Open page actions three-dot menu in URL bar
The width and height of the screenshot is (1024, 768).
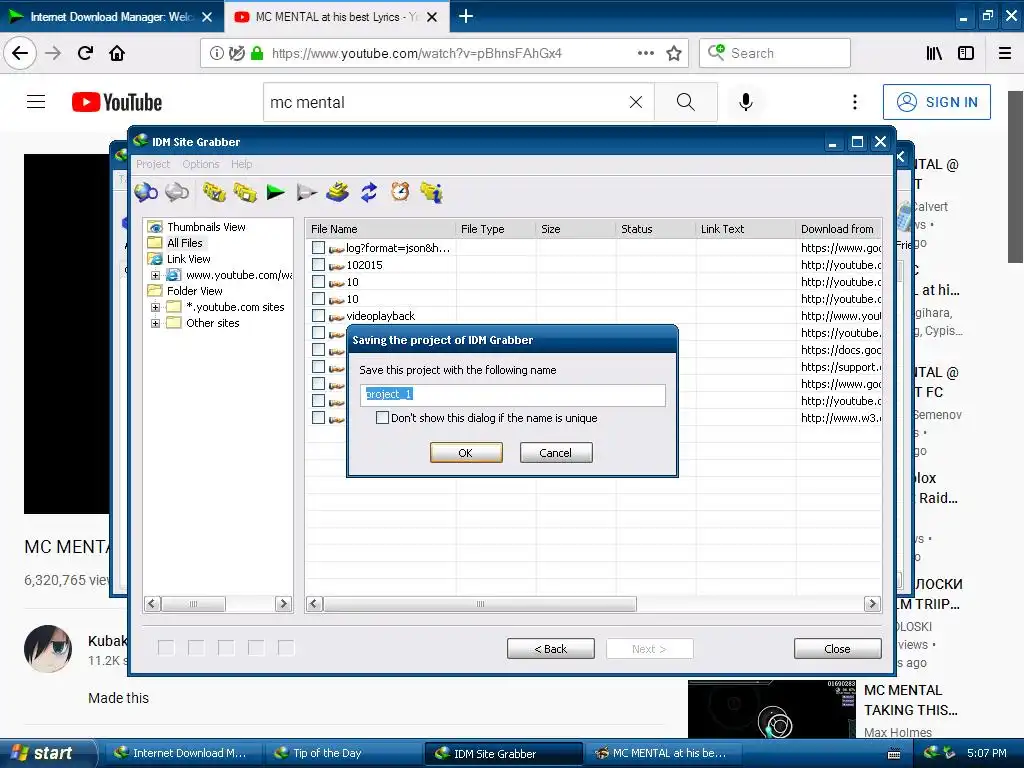645,53
